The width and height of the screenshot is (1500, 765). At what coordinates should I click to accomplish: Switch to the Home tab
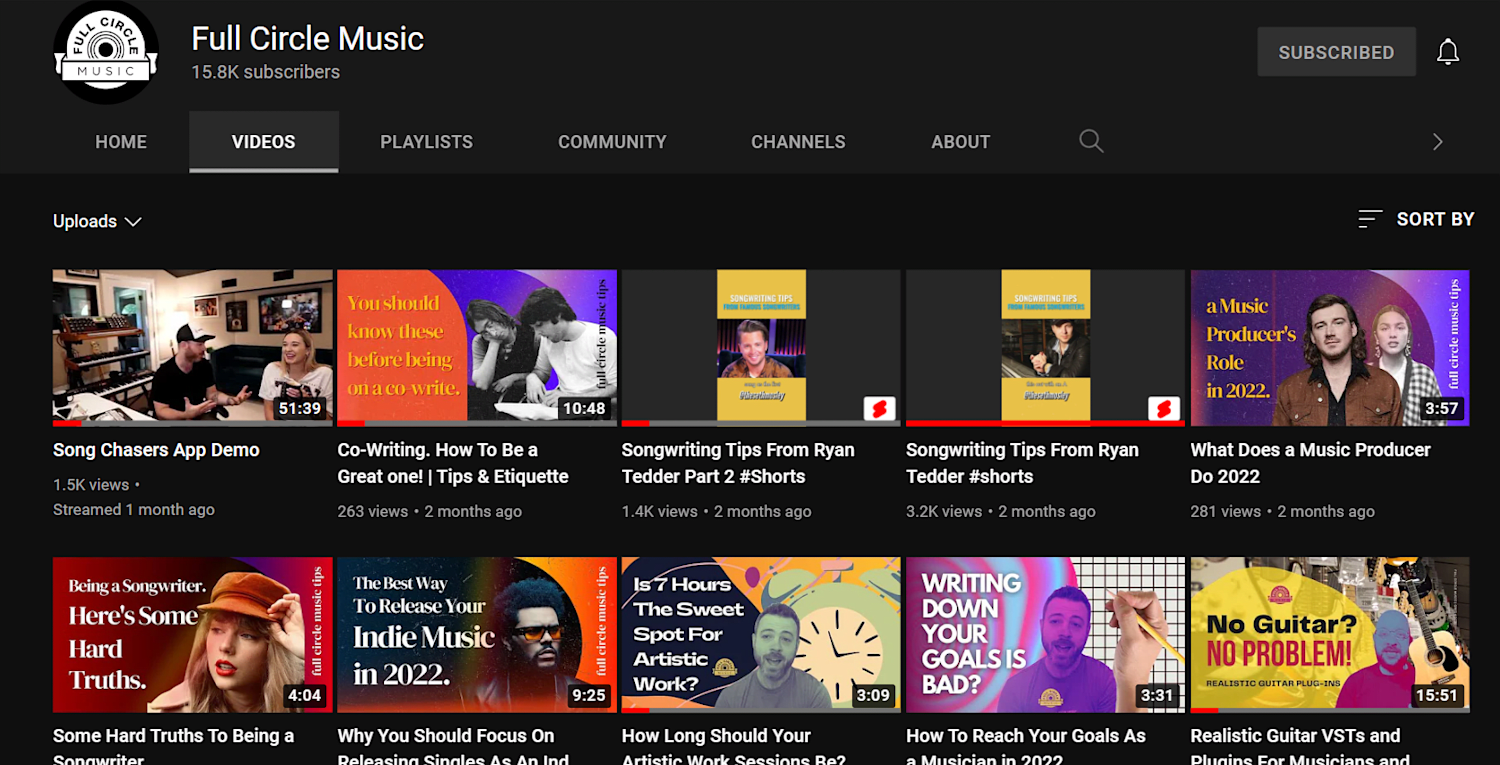[121, 142]
